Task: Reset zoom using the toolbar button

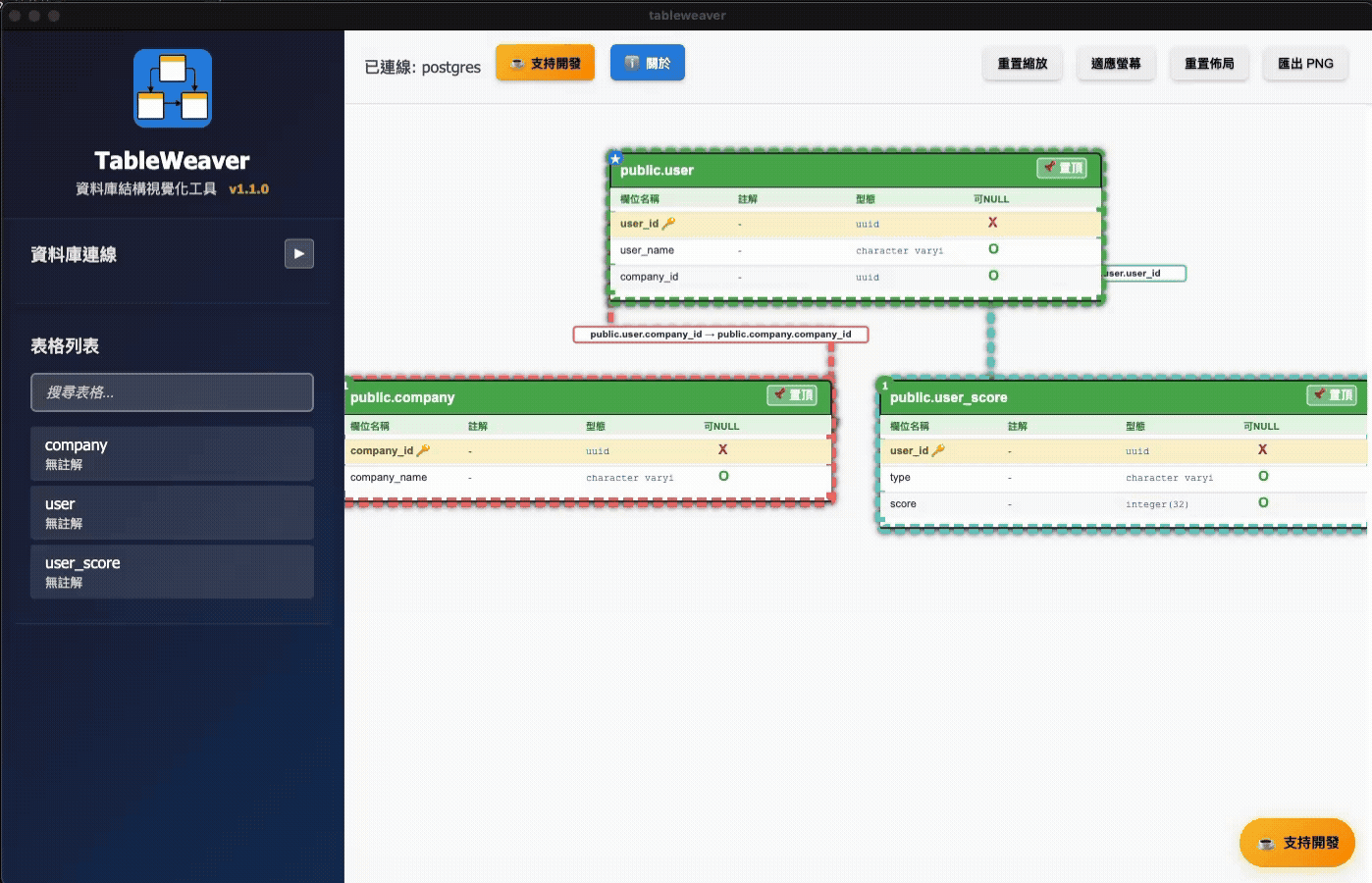Action: point(1022,64)
